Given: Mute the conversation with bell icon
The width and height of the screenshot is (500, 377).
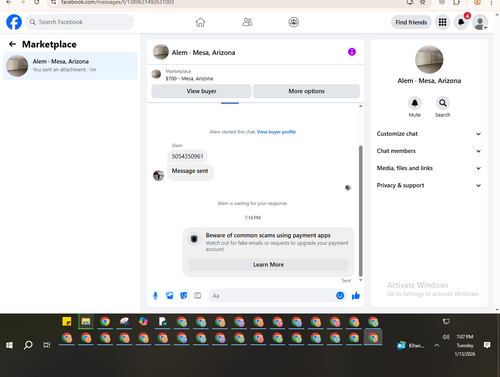Looking at the screenshot, I should point(415,103).
